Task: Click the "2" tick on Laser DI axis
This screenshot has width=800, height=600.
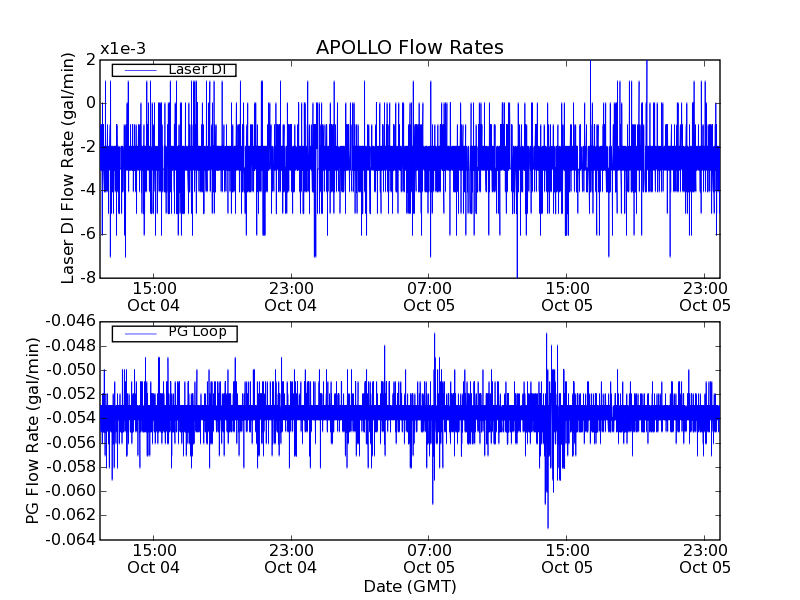Action: pyautogui.click(x=91, y=60)
